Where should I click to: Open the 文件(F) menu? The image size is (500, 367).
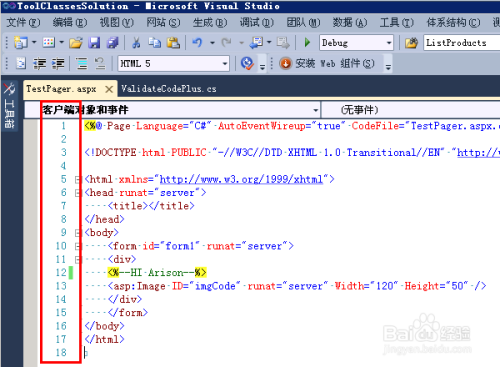click(x=23, y=23)
